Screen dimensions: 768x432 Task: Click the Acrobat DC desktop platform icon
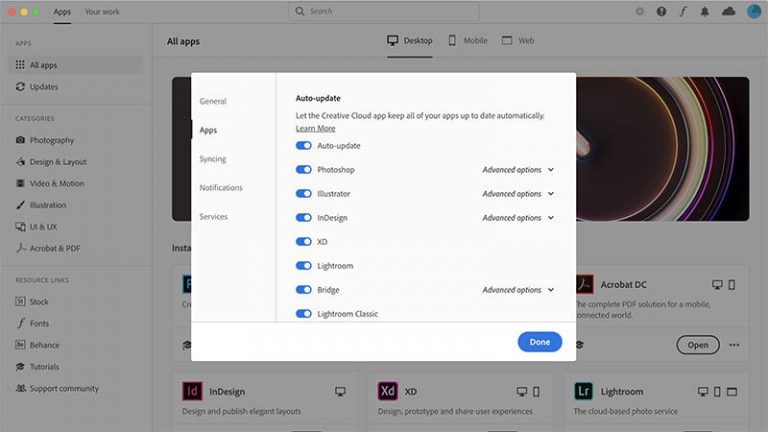click(x=717, y=285)
